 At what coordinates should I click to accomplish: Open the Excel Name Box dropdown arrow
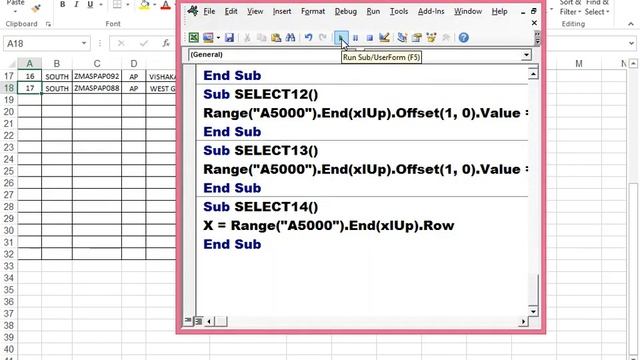pos(84,43)
